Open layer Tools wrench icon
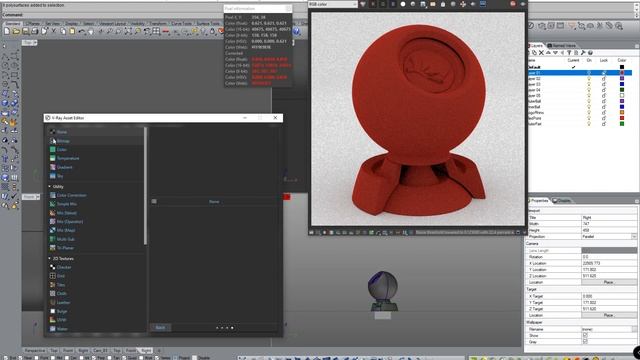 coord(583,53)
